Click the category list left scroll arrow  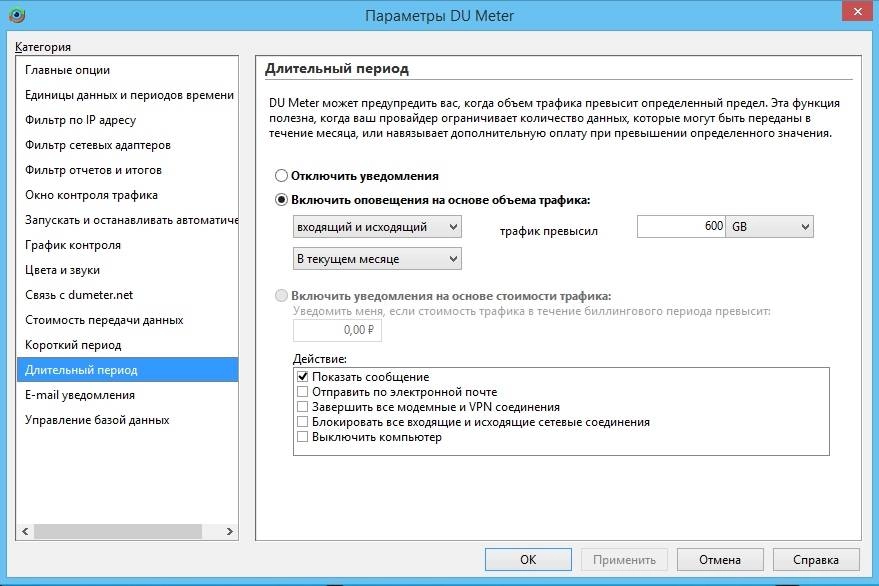coord(25,531)
